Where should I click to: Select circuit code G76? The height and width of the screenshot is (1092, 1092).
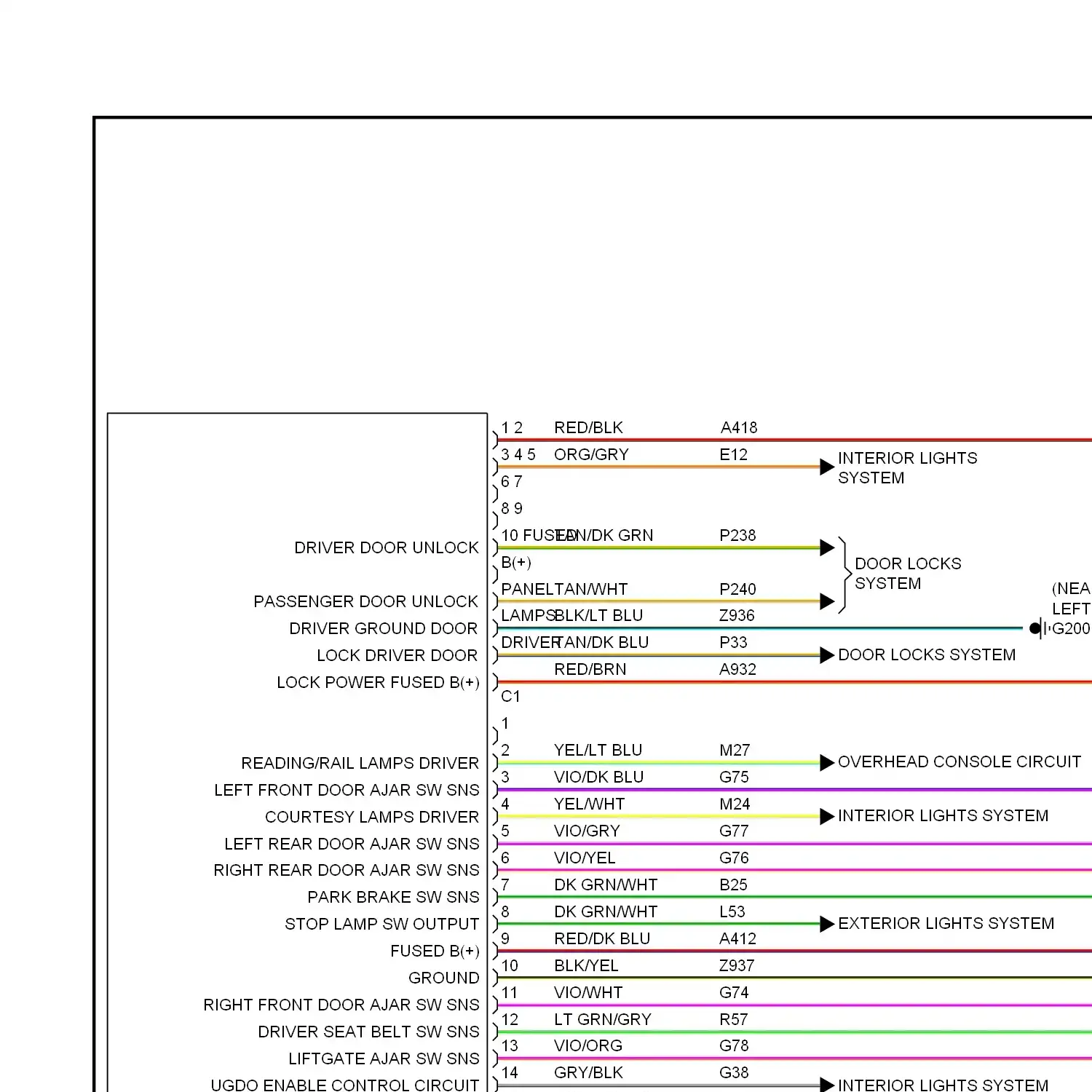[x=734, y=858]
